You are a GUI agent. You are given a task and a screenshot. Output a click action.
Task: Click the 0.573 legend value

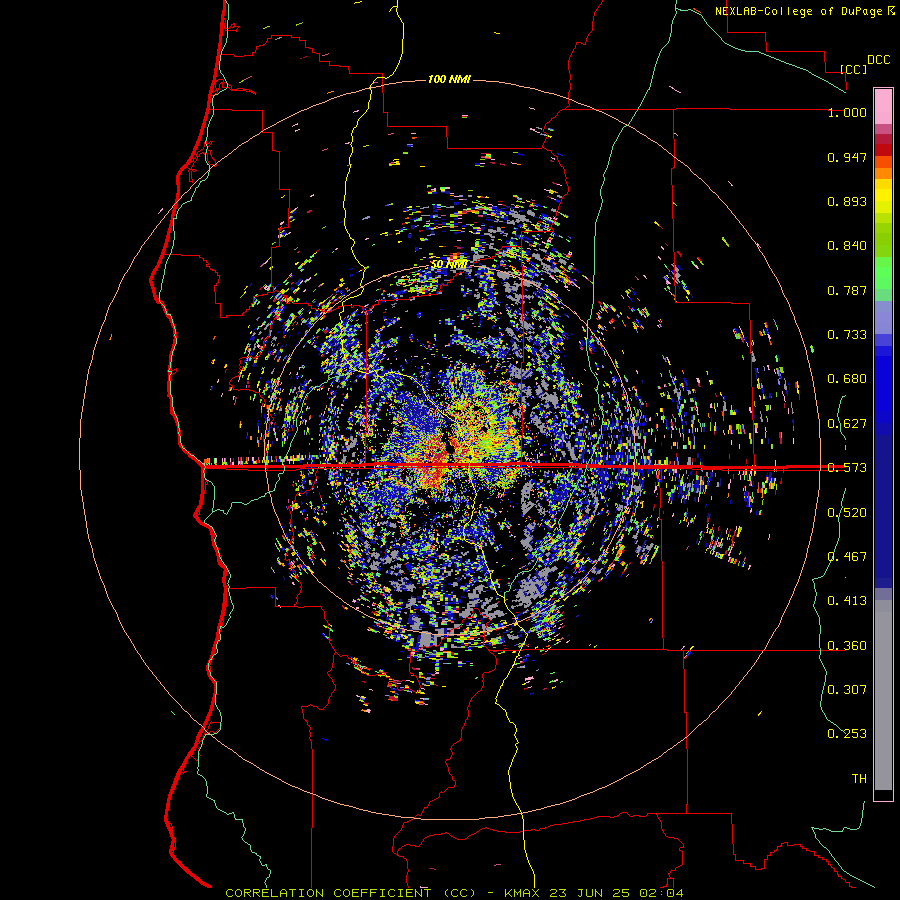(847, 468)
